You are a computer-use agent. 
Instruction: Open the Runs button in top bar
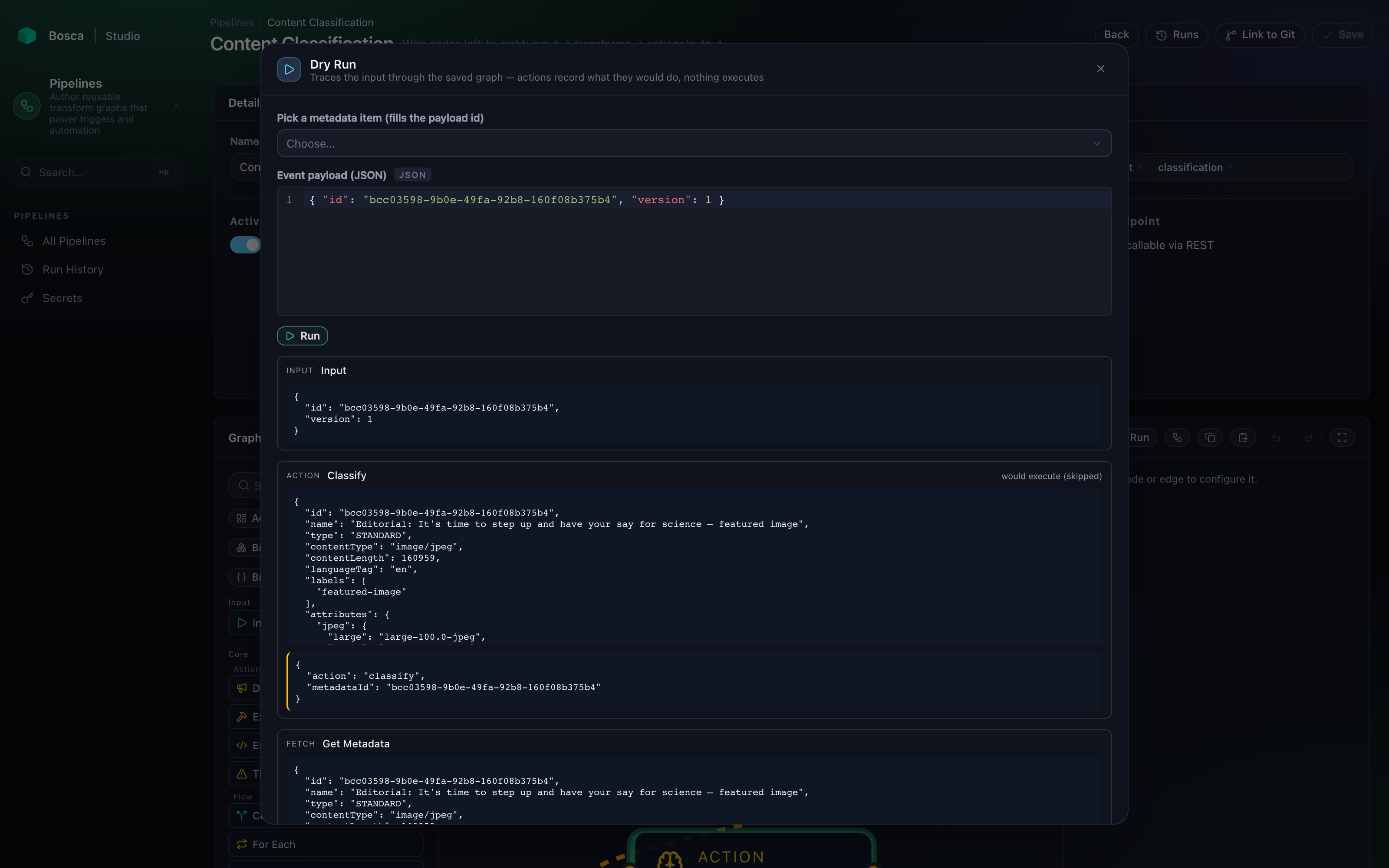pos(1177,35)
